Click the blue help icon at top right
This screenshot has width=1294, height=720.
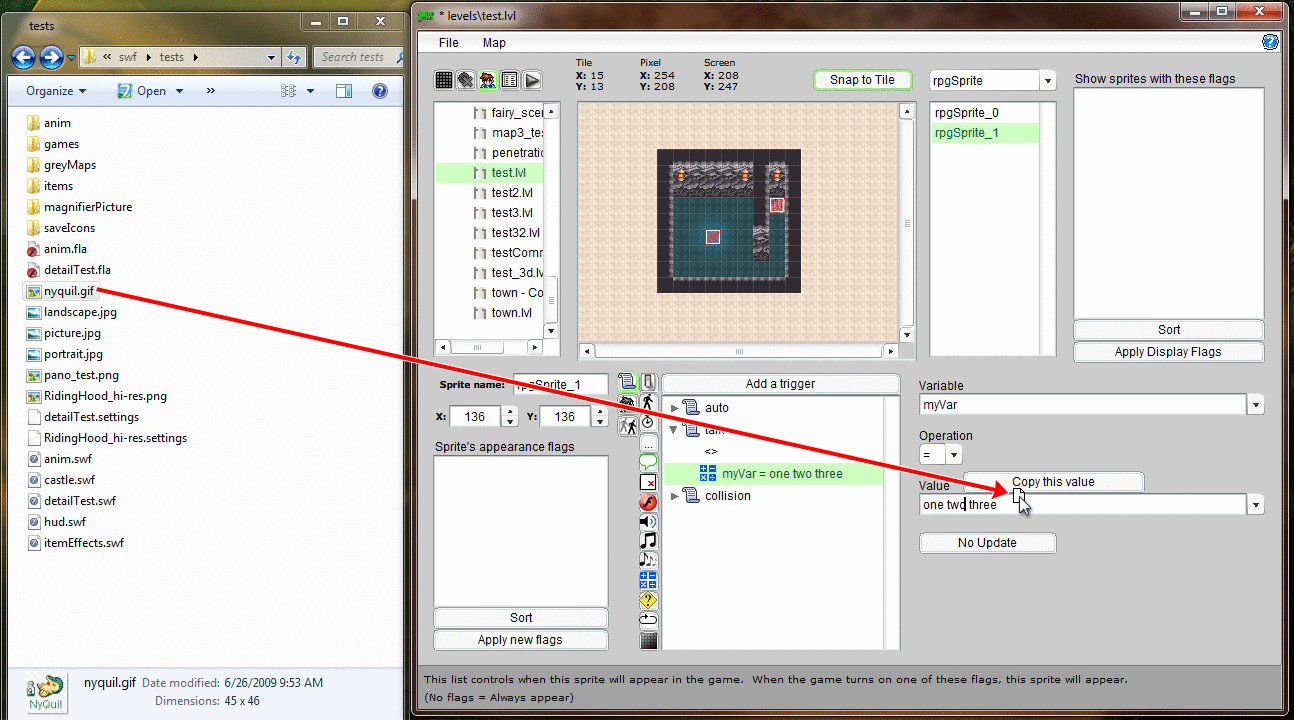[1270, 42]
